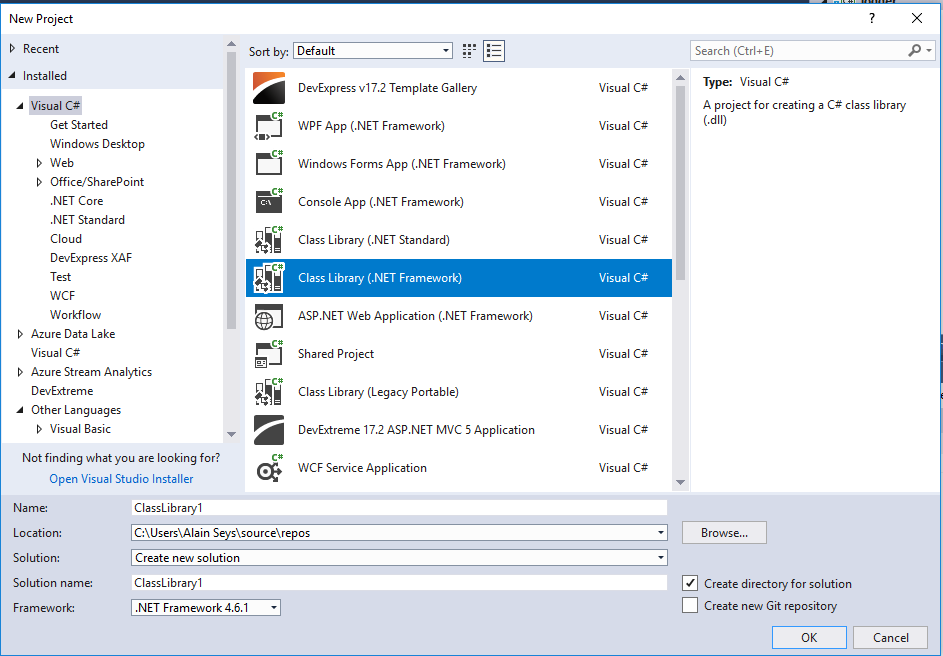The height and width of the screenshot is (656, 943).
Task: Enable Create new Git repository
Action: pos(690,604)
